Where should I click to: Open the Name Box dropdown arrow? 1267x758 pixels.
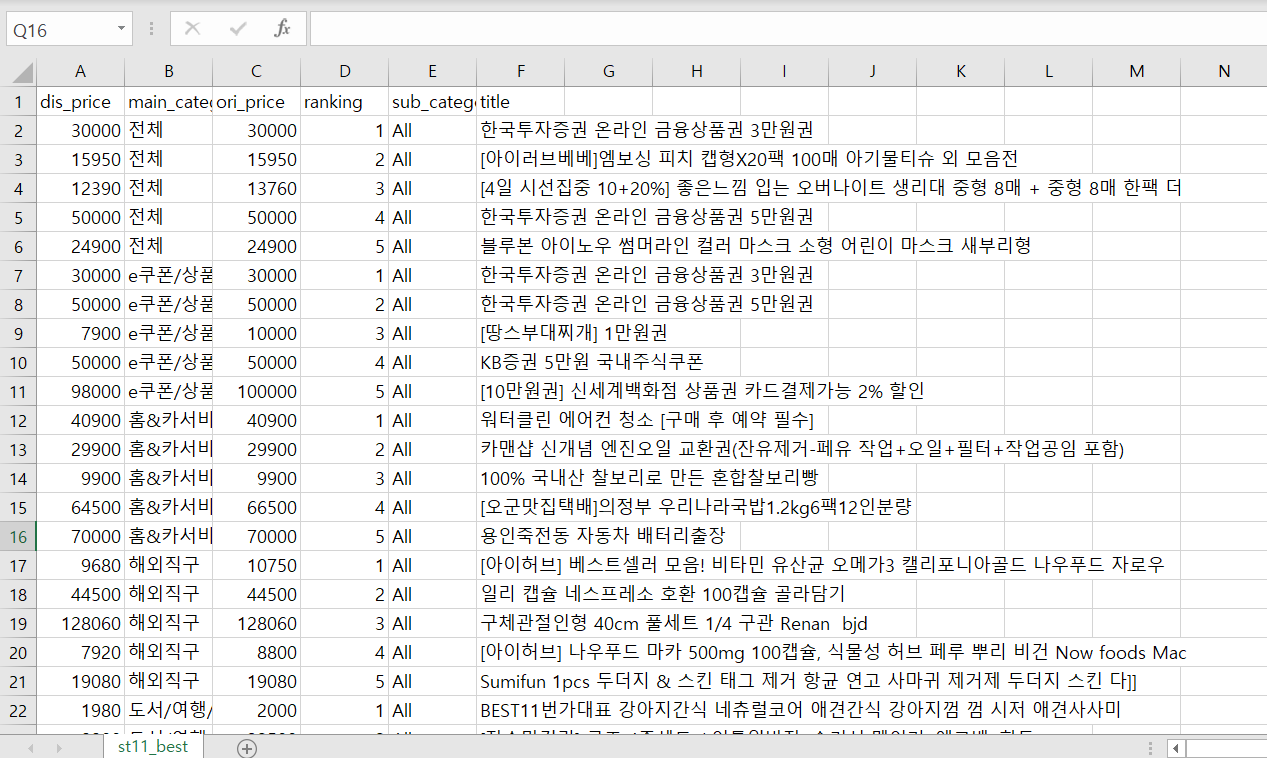pyautogui.click(x=121, y=29)
